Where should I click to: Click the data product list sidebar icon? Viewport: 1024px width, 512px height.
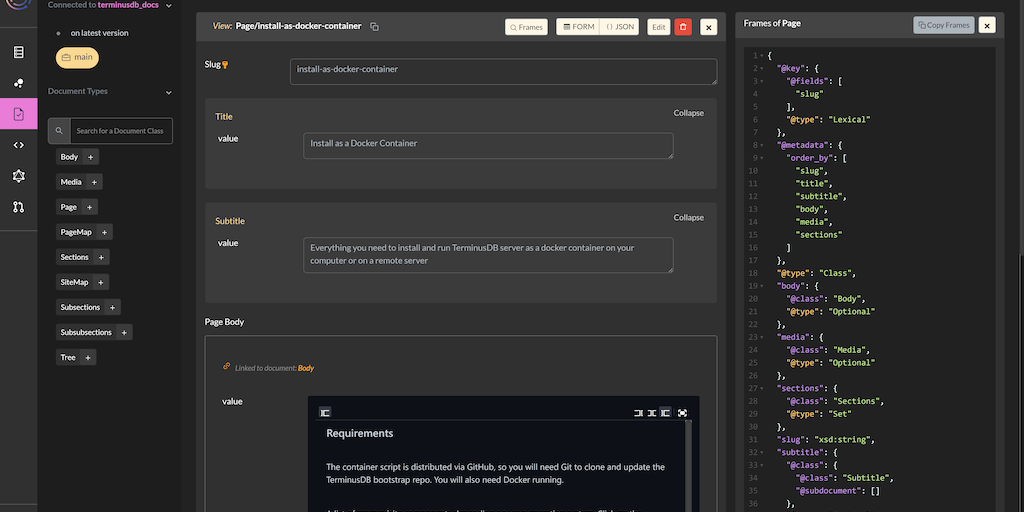pyautogui.click(x=18, y=52)
